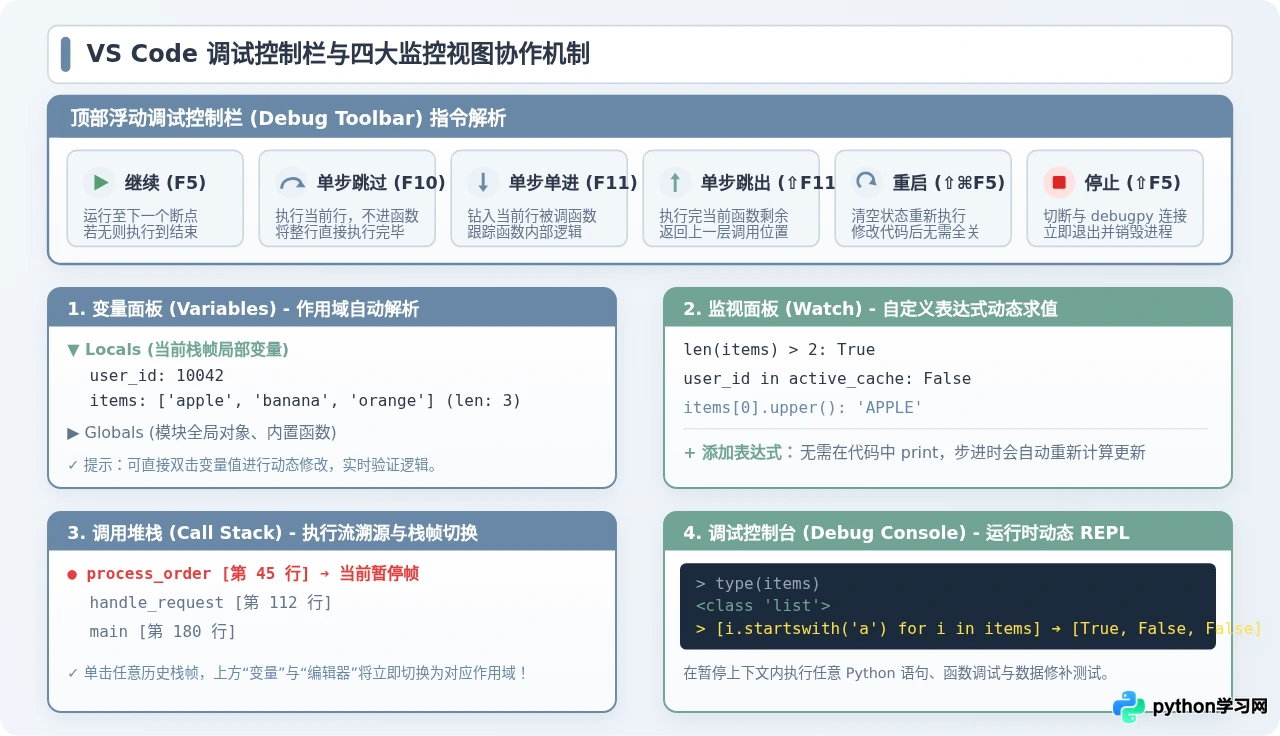The width and height of the screenshot is (1280, 736).
Task: Click the python学习网 logo icon
Action: [1129, 706]
